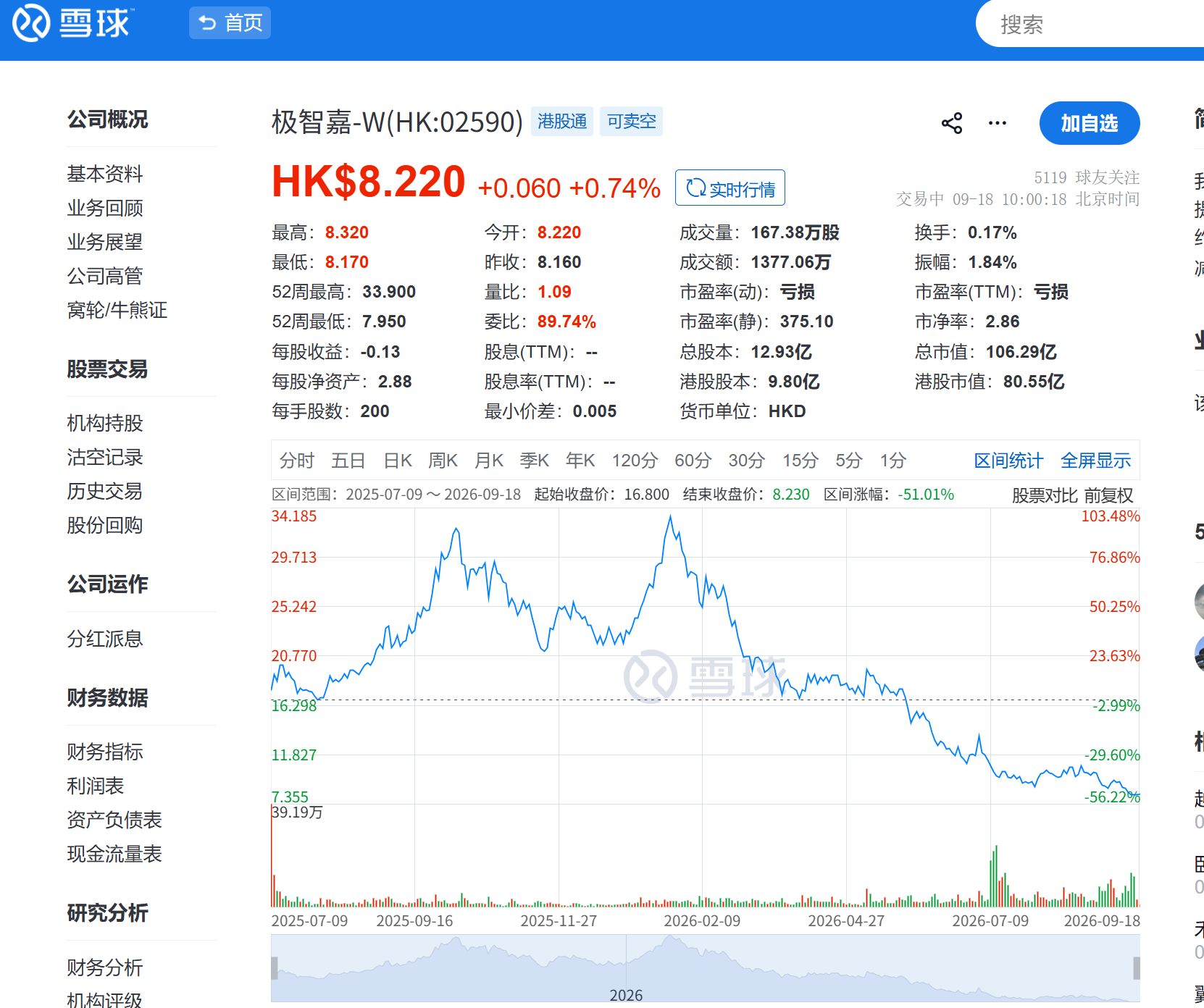This screenshot has height=1008, width=1204.
Task: Open 资产负债表 in sidebar
Action: pos(114,820)
